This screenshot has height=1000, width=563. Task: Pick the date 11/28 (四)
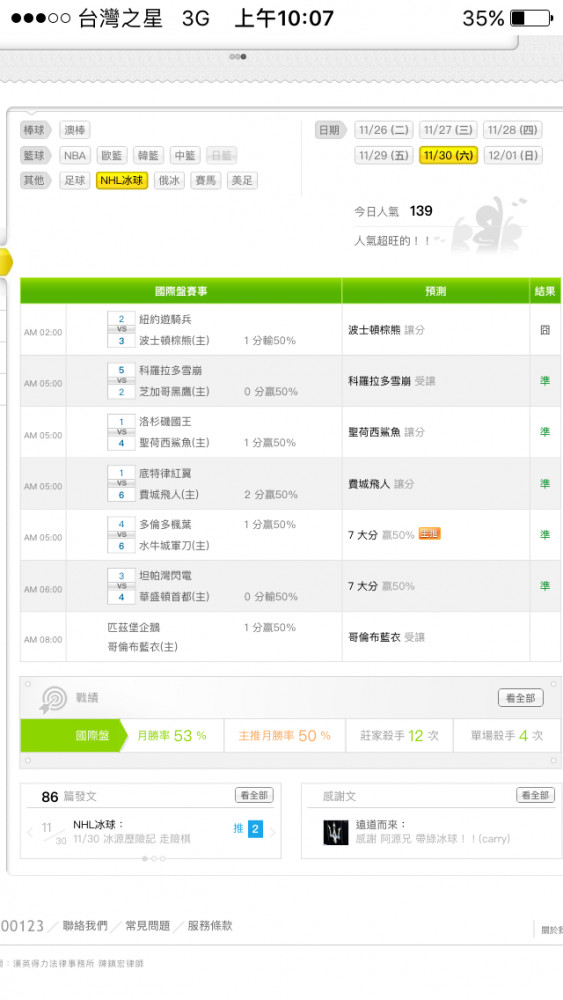(513, 130)
